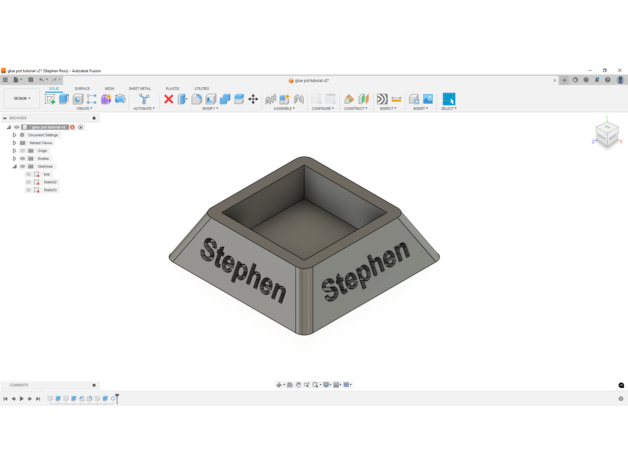
Task: Click the ViewCube in the viewport corner
Action: click(606, 133)
